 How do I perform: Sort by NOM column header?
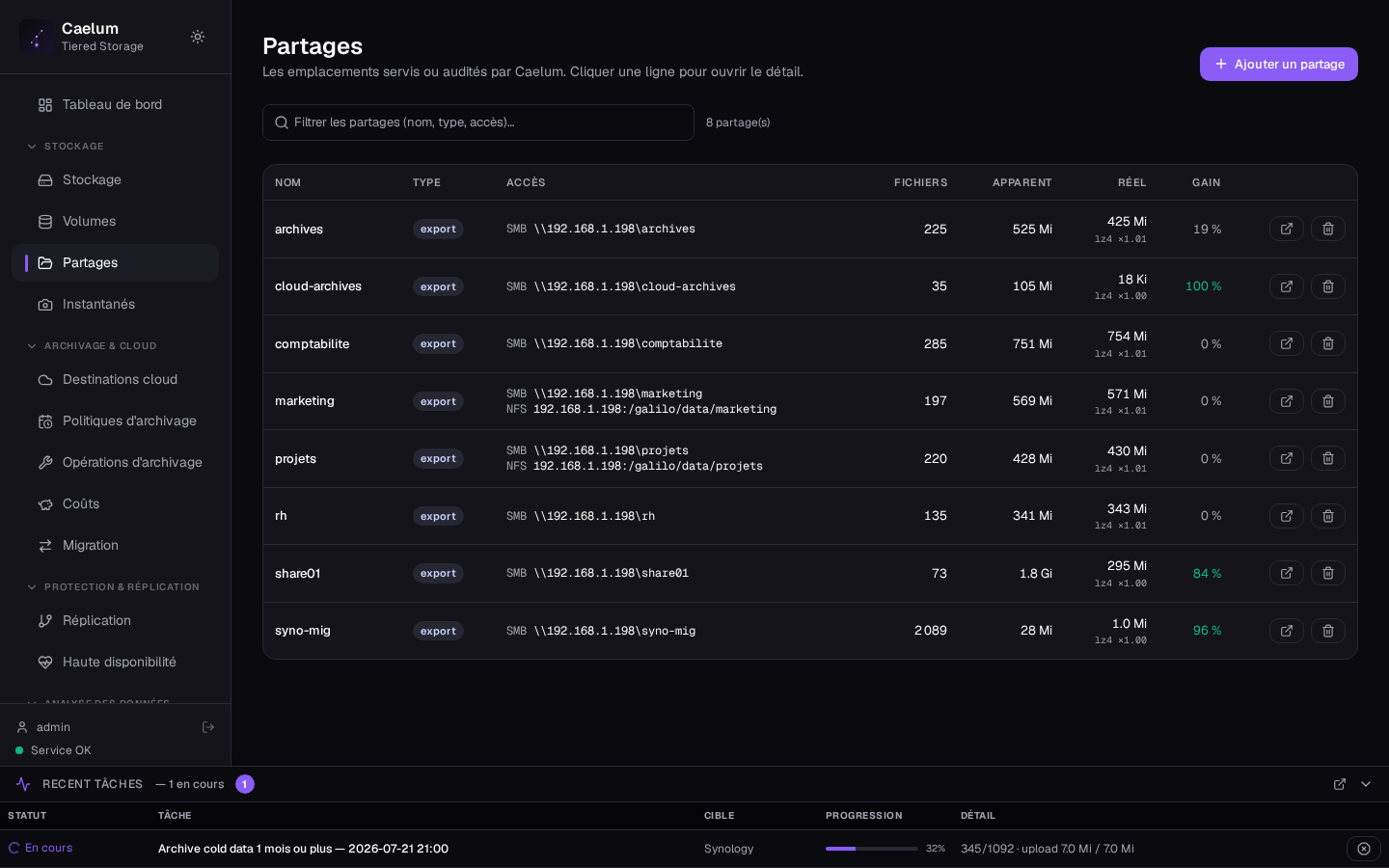(287, 182)
